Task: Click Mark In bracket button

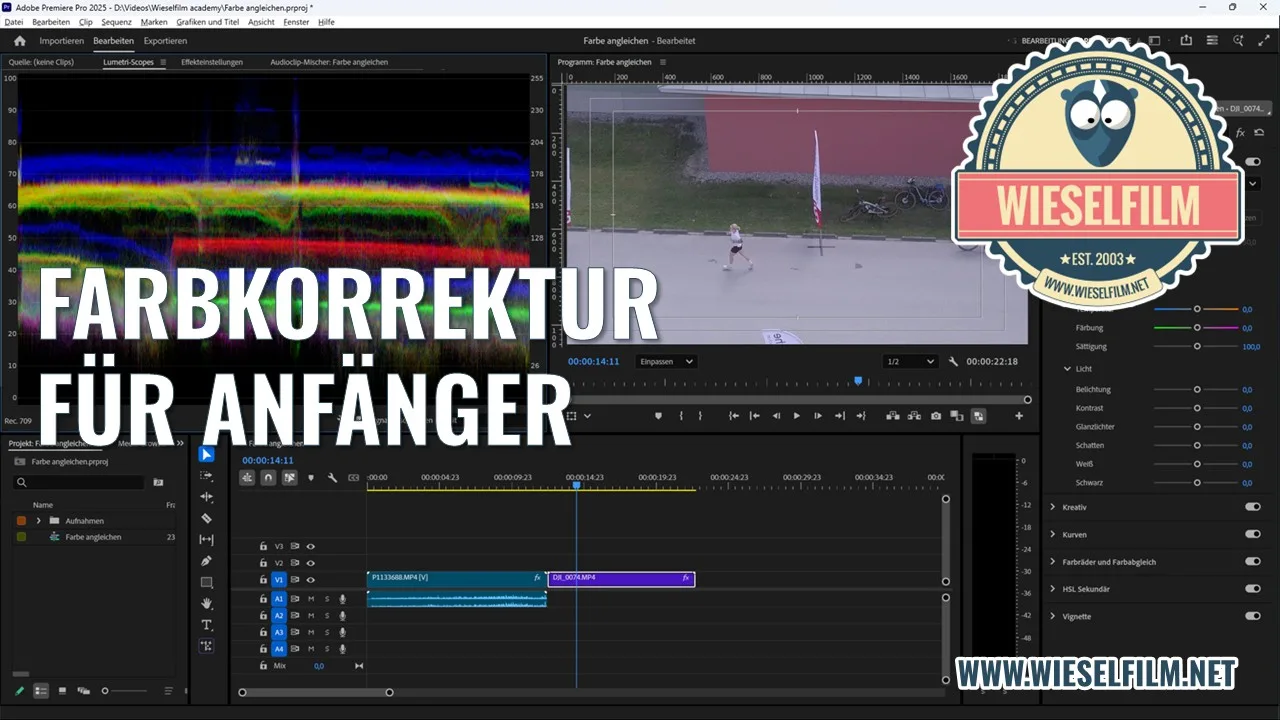Action: [x=680, y=416]
